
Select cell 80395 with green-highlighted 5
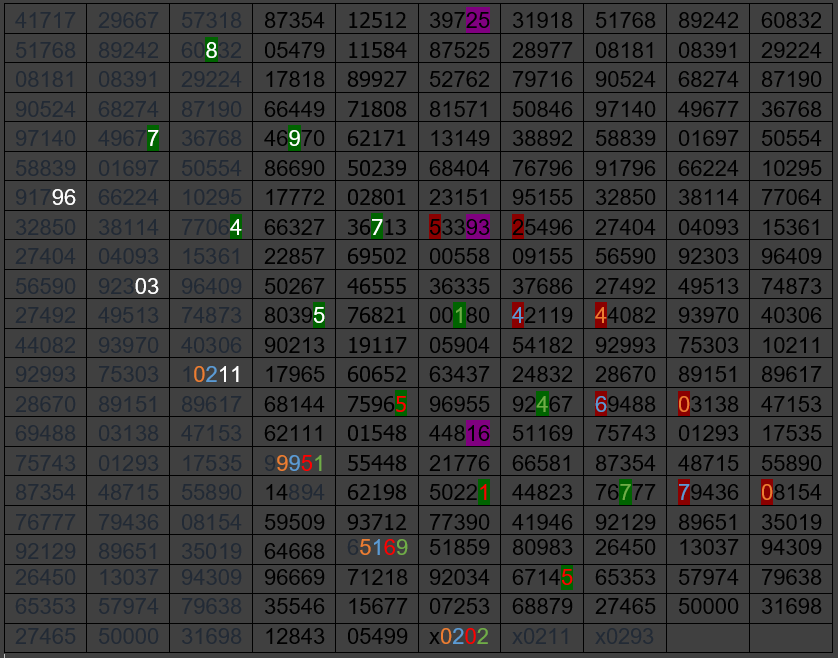(293, 316)
